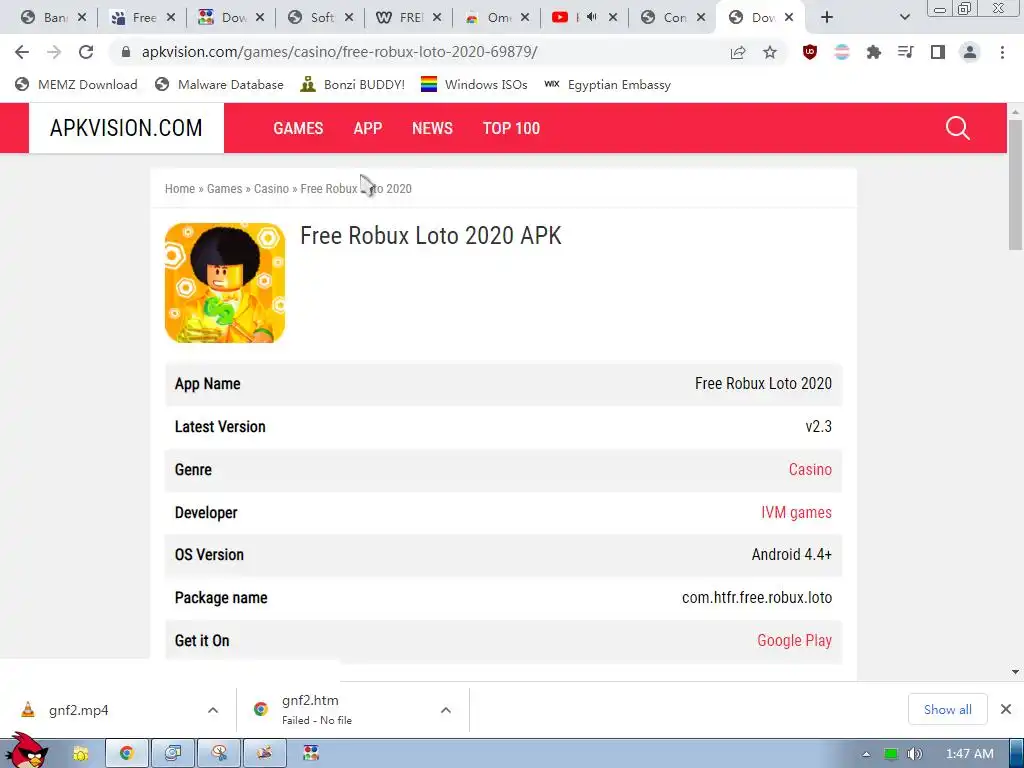Open the uBlock Origin extension
The width and height of the screenshot is (1024, 768).
[x=810, y=52]
